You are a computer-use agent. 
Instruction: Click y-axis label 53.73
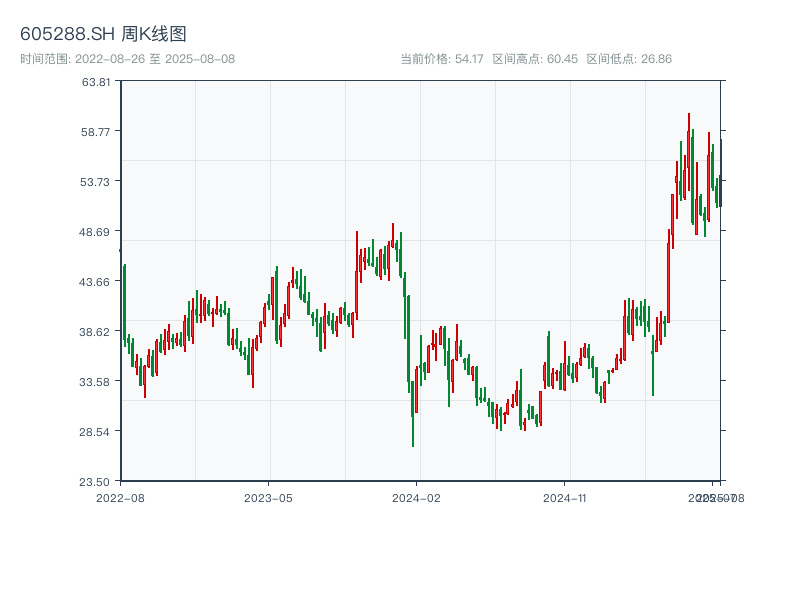pos(95,182)
